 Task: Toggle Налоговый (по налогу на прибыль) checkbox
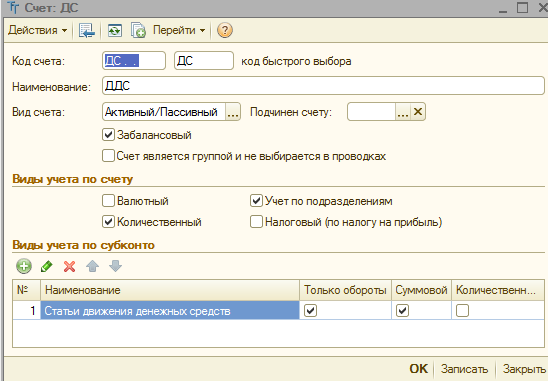256,222
